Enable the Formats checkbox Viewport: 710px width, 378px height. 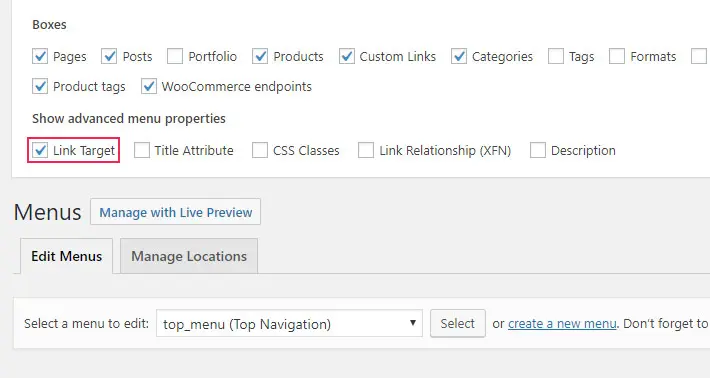[x=617, y=56]
